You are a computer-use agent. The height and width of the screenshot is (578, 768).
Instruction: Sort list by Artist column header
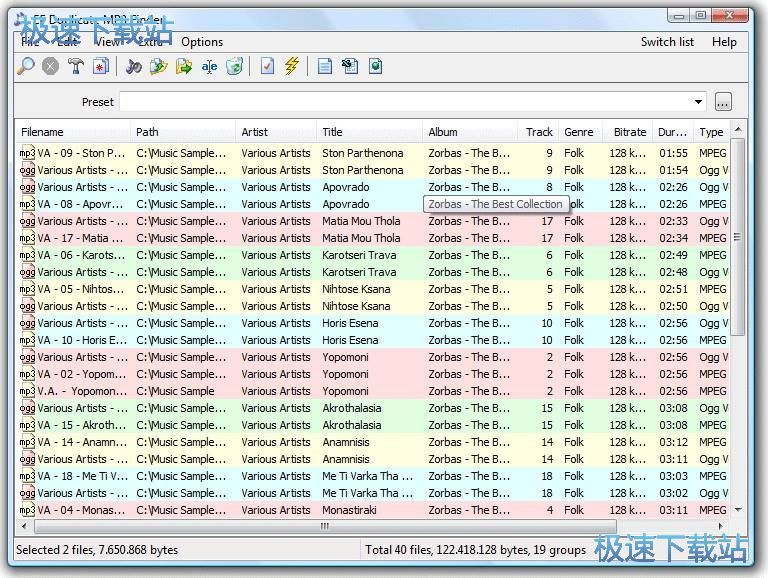[x=255, y=132]
